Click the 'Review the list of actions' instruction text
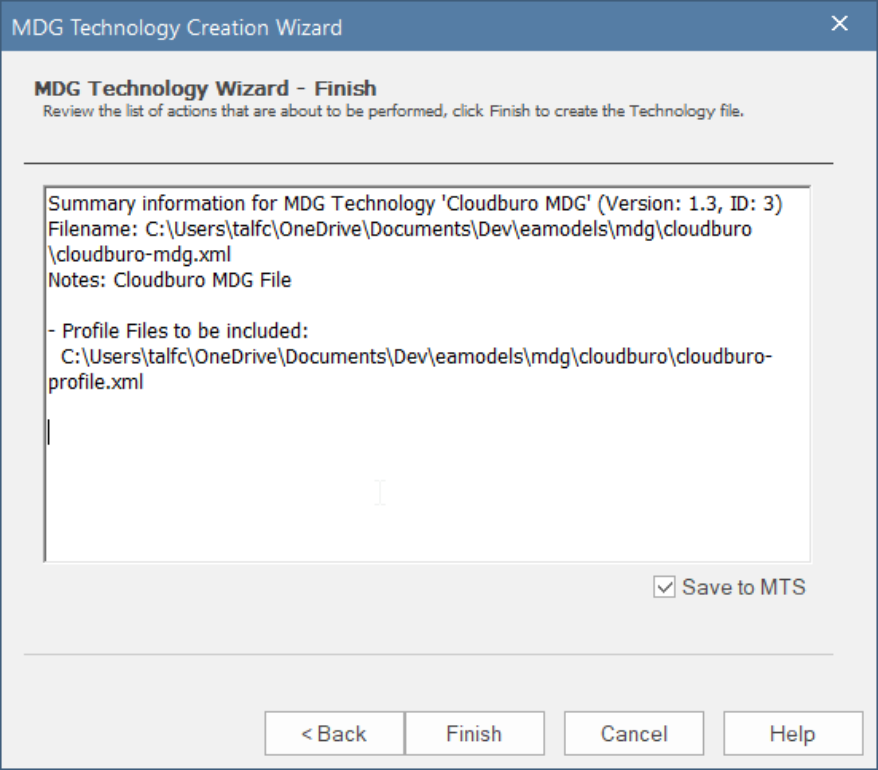The image size is (878, 770). click(393, 111)
